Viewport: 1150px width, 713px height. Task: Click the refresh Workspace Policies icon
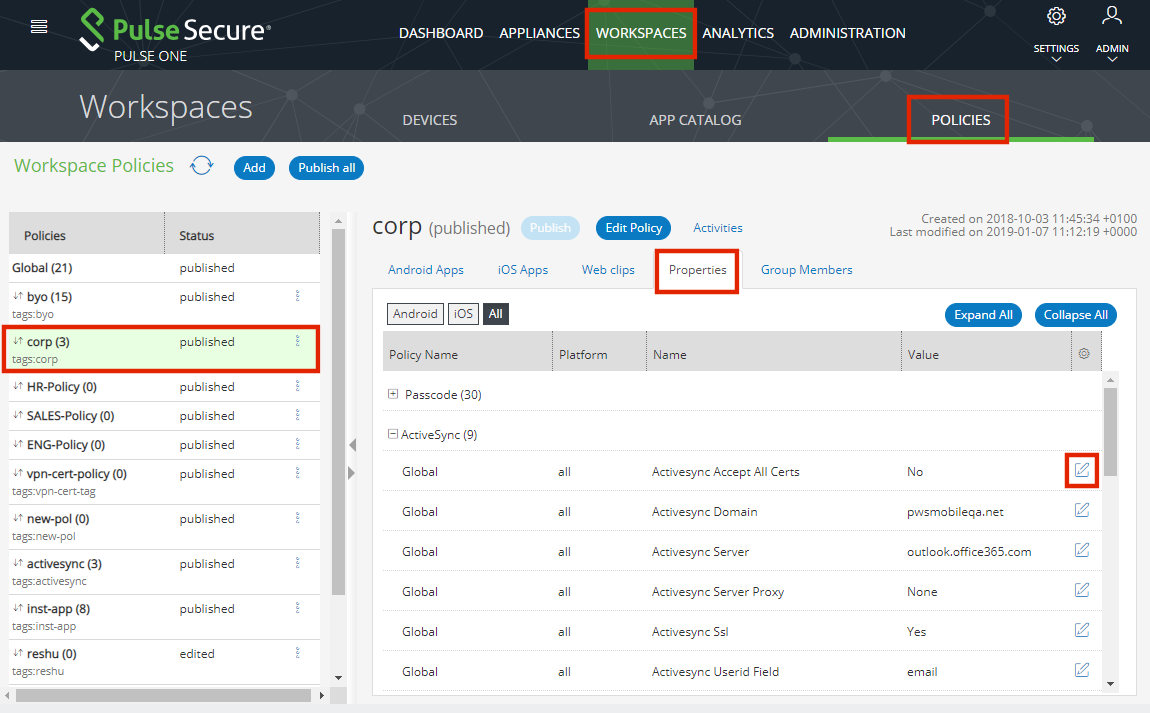tap(202, 166)
